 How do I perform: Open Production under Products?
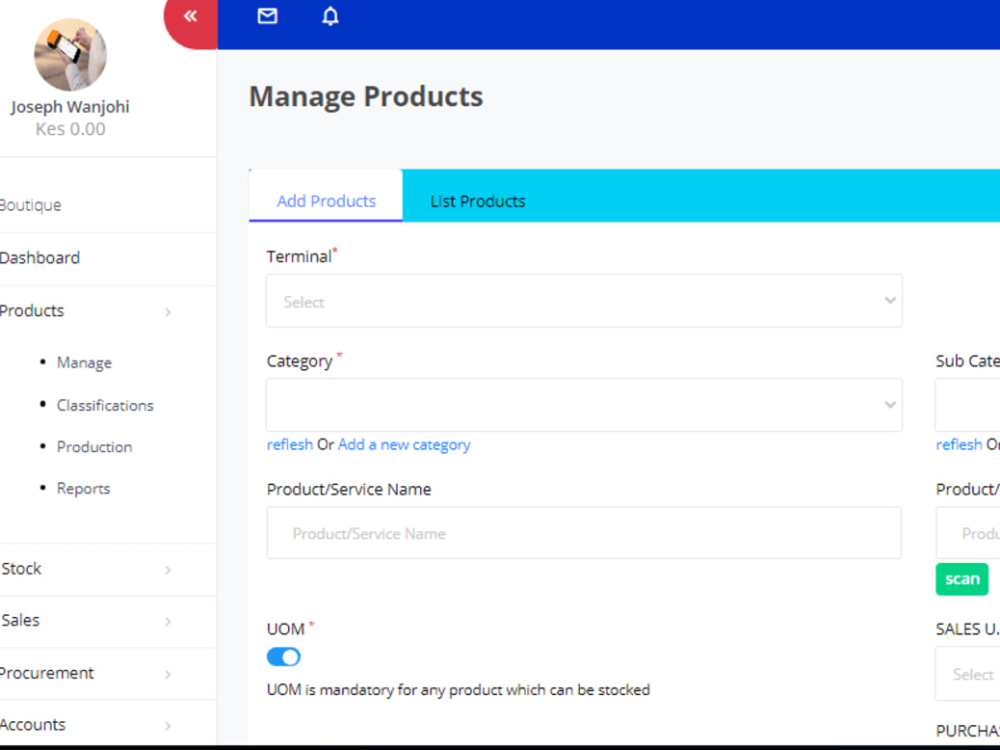pos(94,447)
